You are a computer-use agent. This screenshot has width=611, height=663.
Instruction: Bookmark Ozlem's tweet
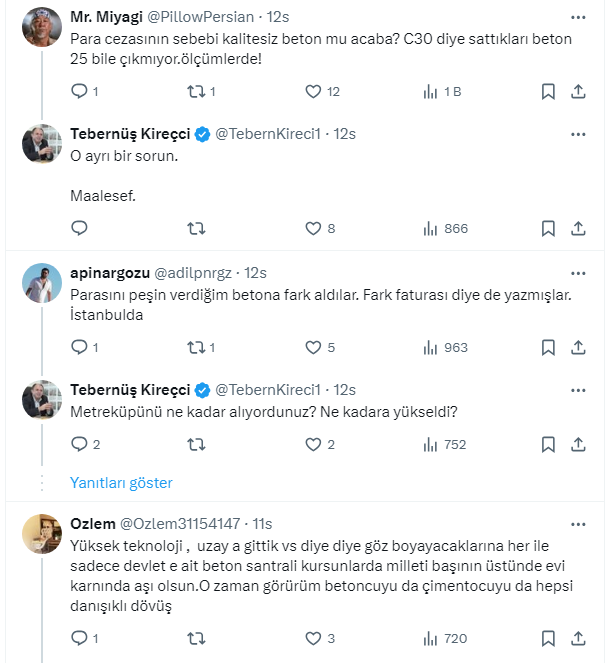(548, 637)
